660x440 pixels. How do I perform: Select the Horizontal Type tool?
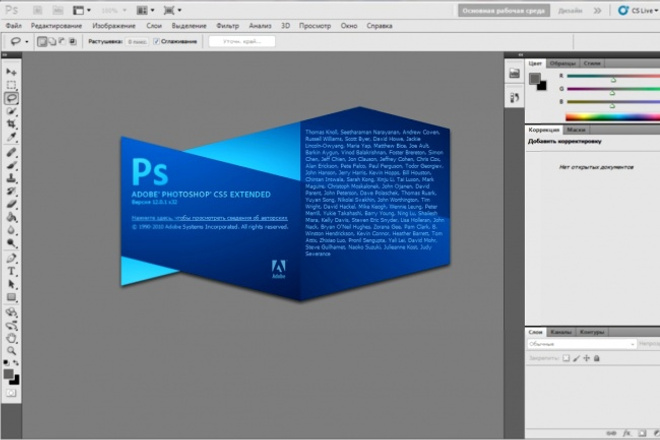point(11,271)
